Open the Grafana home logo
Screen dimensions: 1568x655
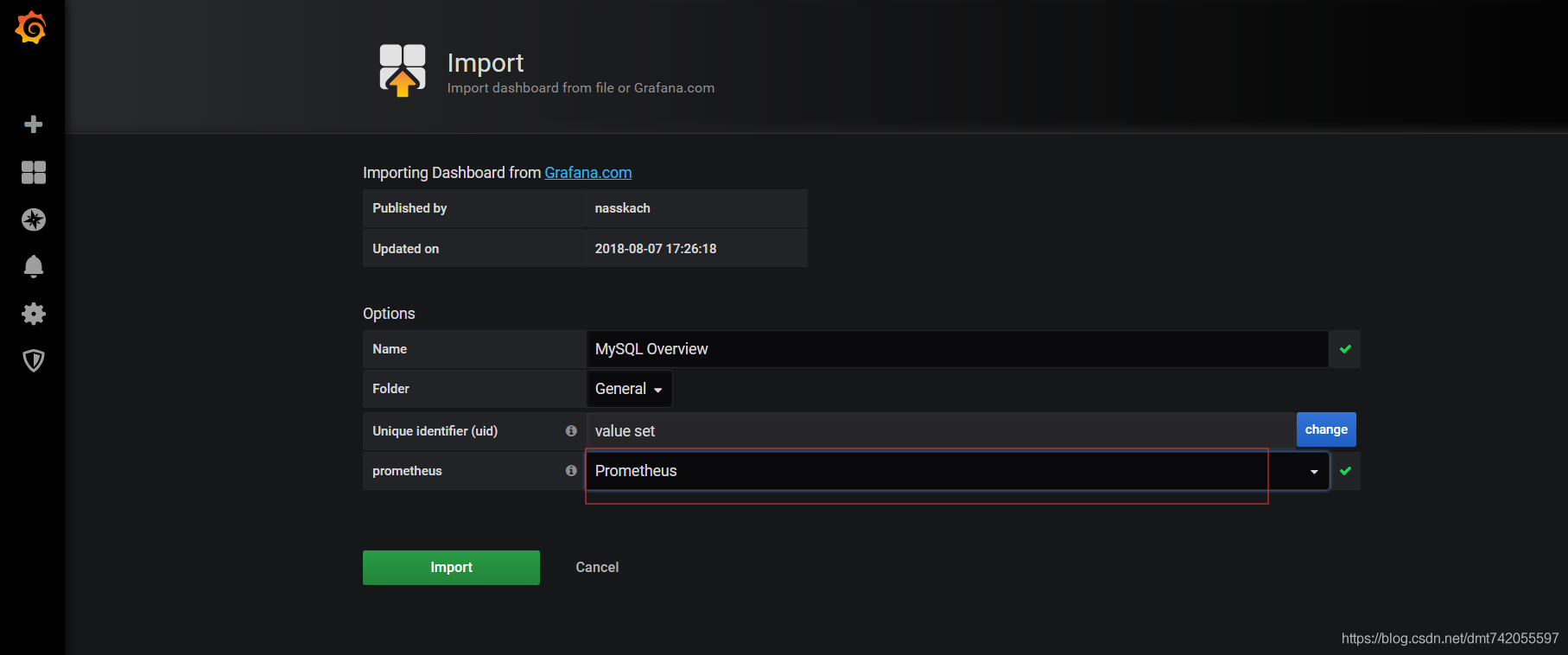point(31,28)
